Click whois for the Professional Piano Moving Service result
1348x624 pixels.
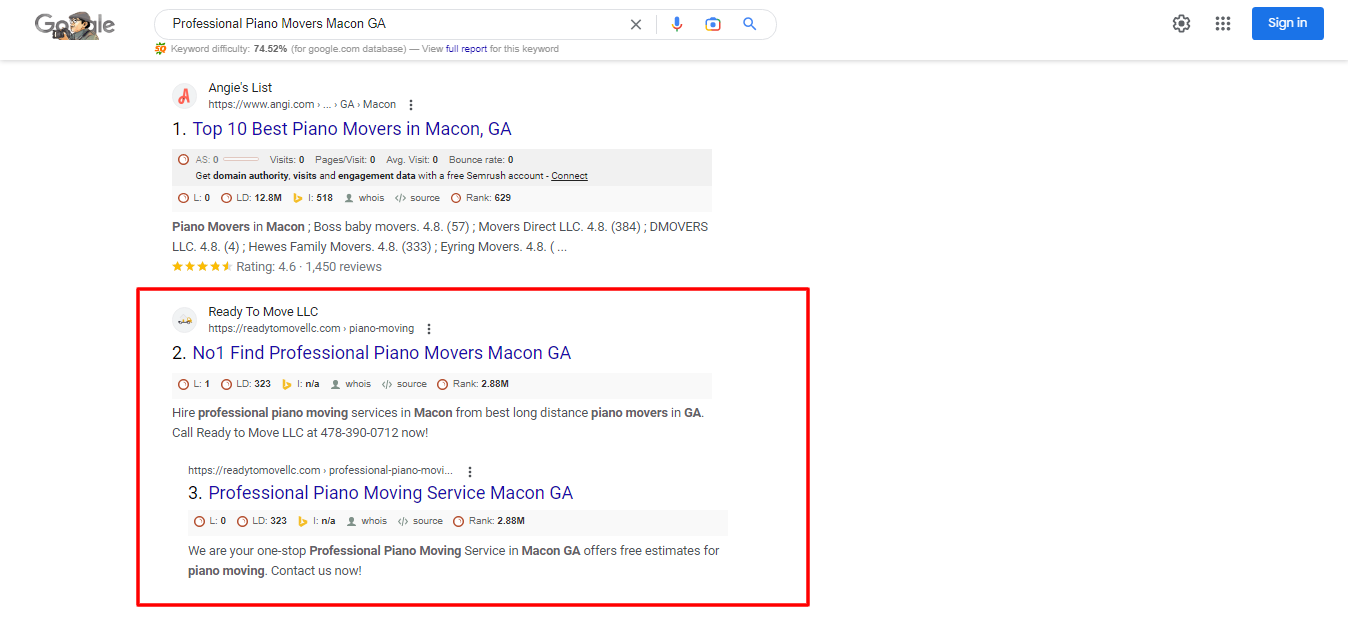point(366,521)
